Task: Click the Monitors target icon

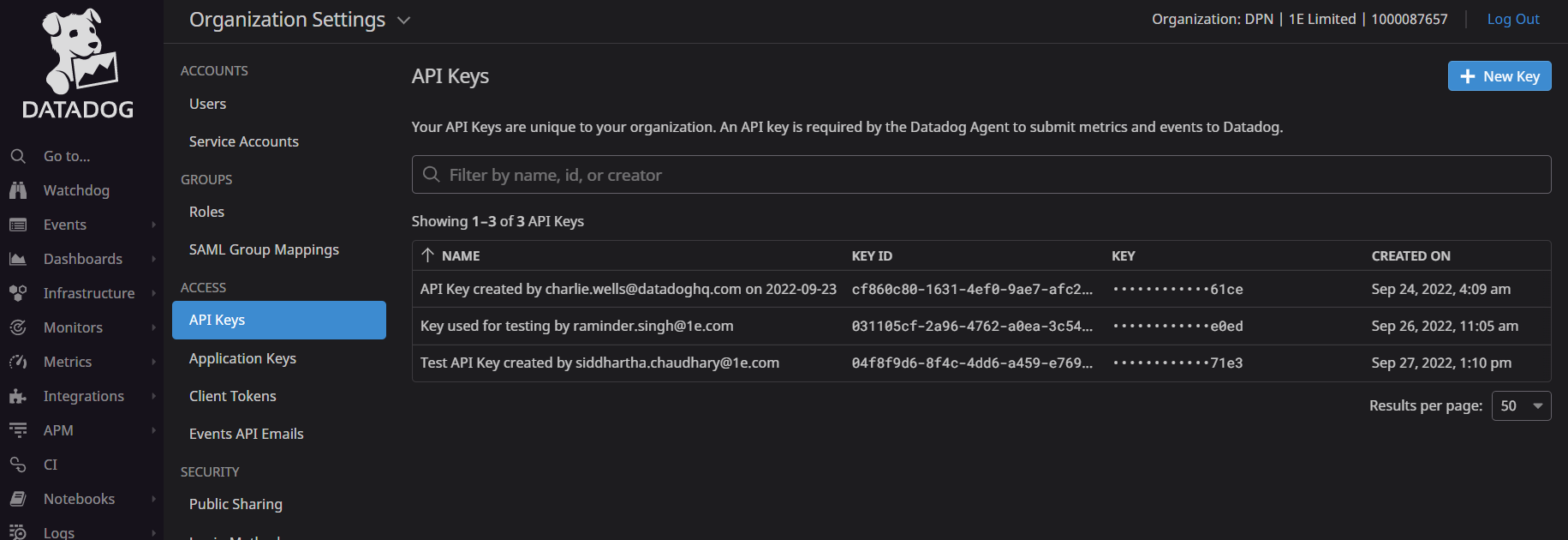Action: [x=18, y=327]
